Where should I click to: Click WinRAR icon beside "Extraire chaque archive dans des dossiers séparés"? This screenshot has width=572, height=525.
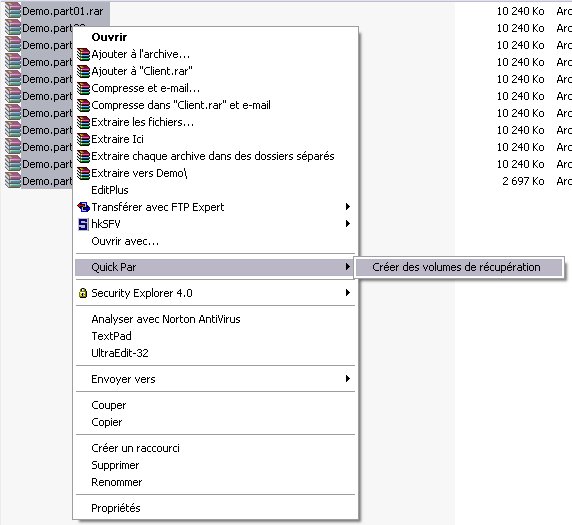83,156
